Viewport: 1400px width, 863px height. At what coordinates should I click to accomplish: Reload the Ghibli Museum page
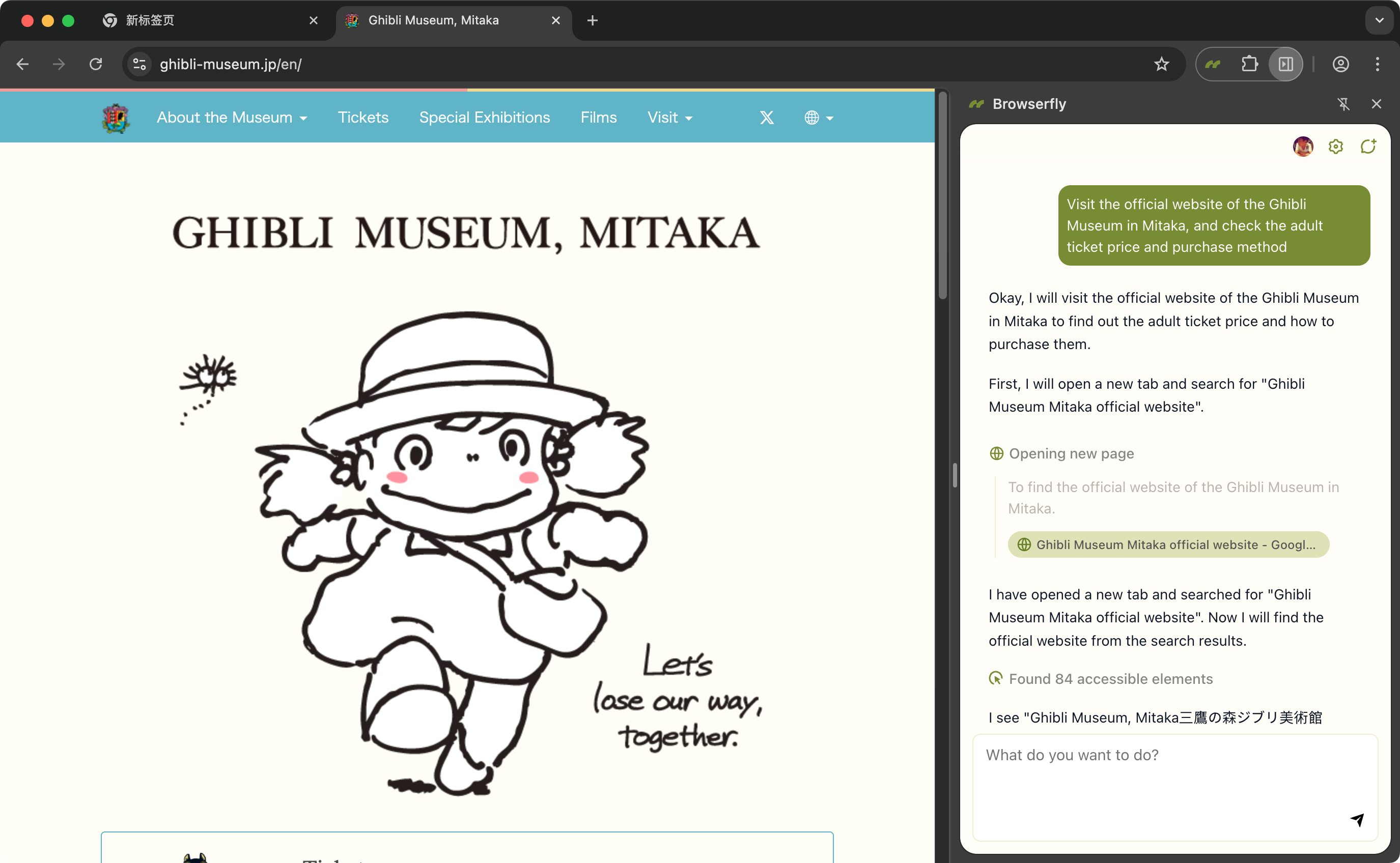pos(96,64)
